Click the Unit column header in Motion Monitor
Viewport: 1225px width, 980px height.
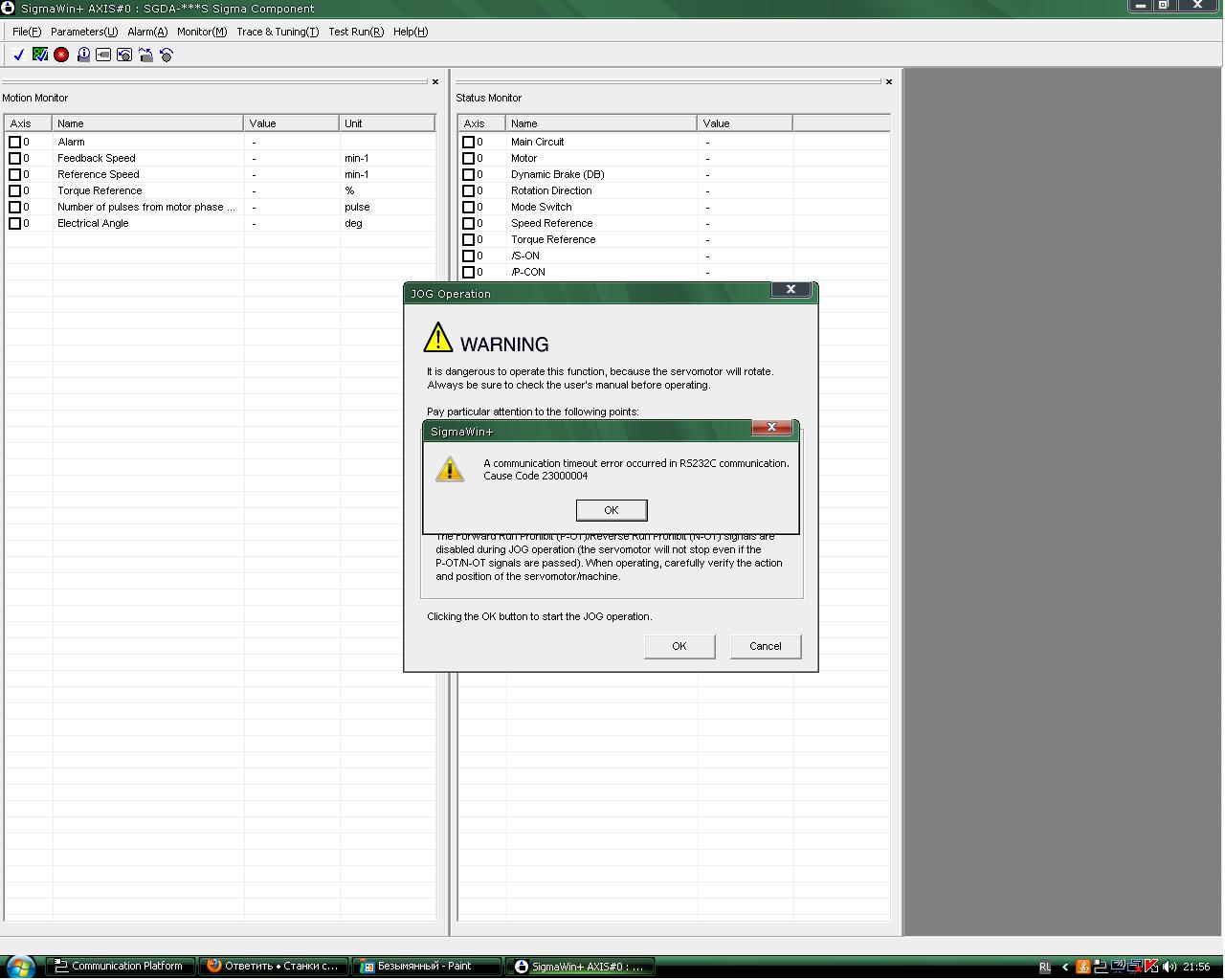[x=388, y=123]
